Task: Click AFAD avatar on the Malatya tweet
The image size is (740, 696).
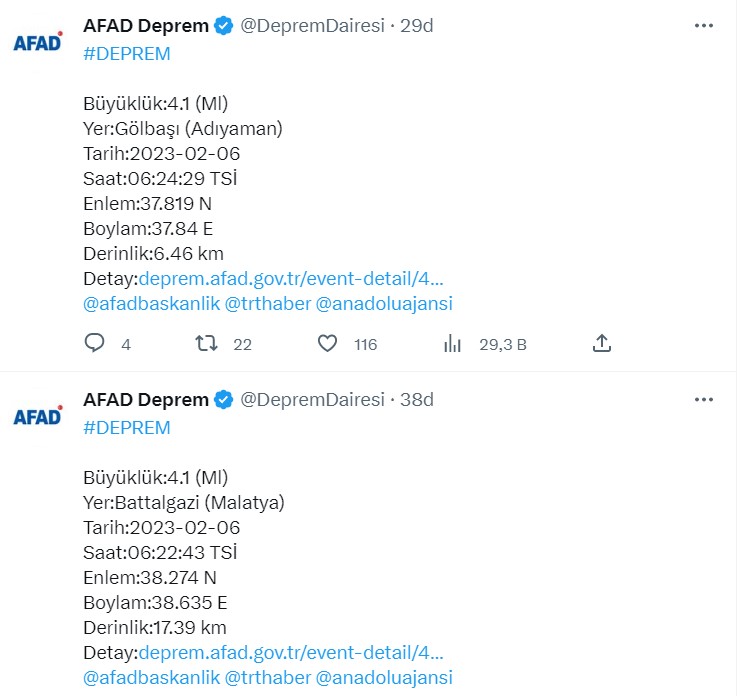Action: (x=38, y=416)
